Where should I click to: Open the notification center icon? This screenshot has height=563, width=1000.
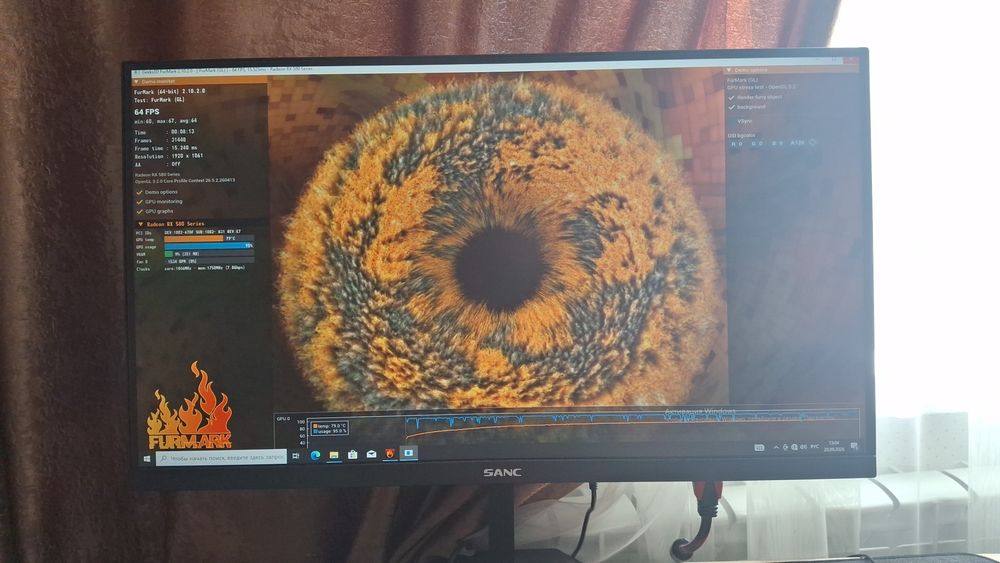(854, 446)
